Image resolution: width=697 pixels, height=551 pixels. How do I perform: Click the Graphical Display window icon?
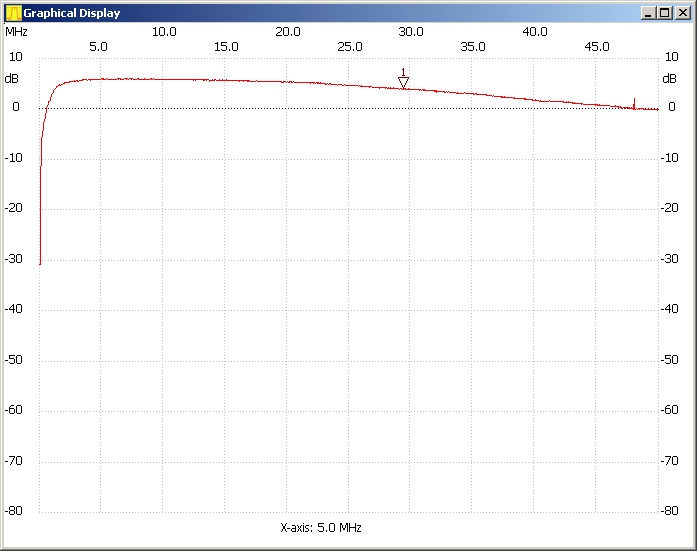[x=13, y=13]
